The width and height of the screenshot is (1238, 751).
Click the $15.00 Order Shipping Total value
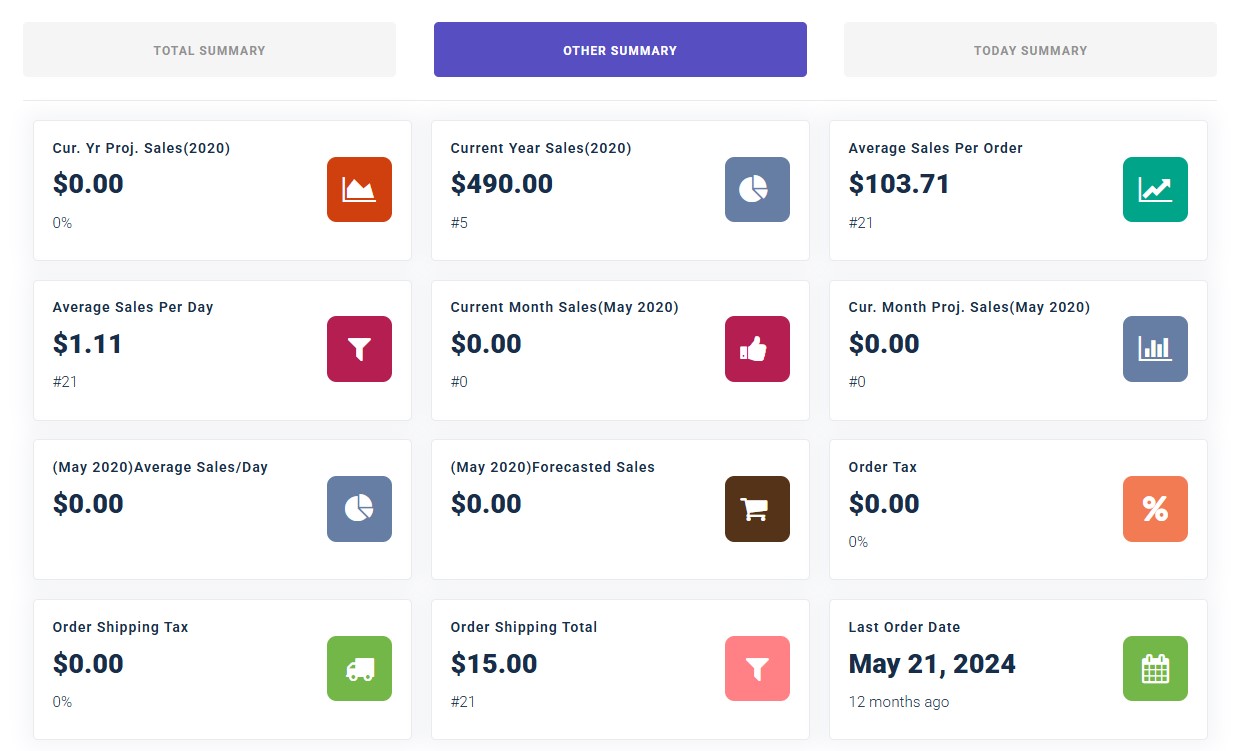(494, 664)
